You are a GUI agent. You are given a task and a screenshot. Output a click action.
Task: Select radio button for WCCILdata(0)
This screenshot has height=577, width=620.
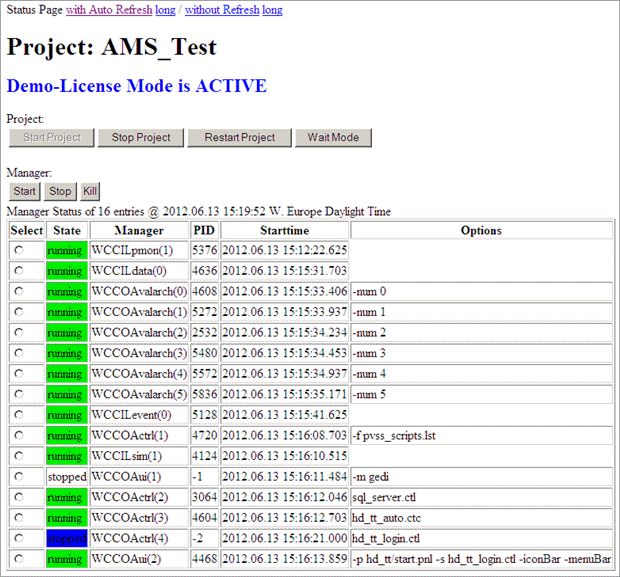coord(19,271)
